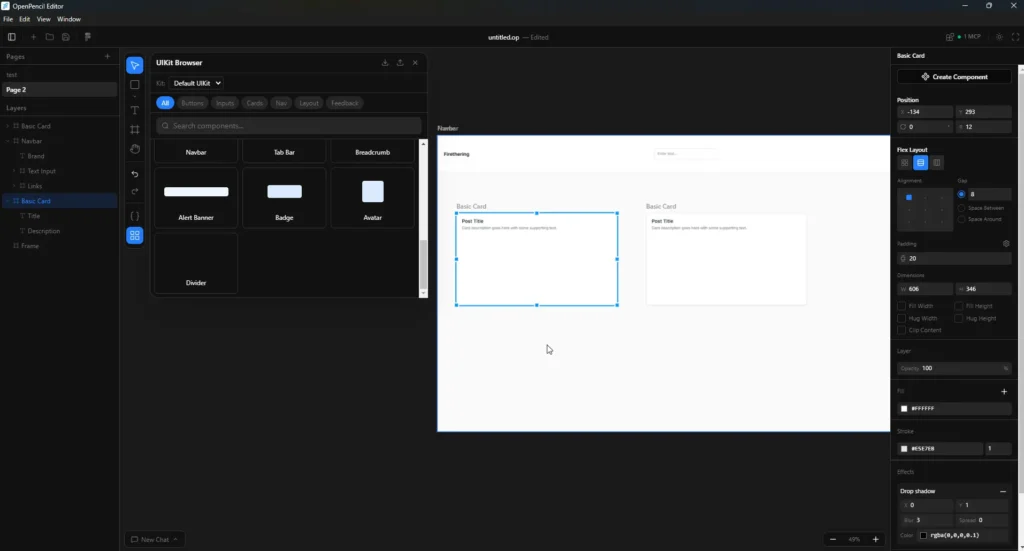Show All components filter
Viewport: 1024px width, 551px height.
[x=165, y=103]
